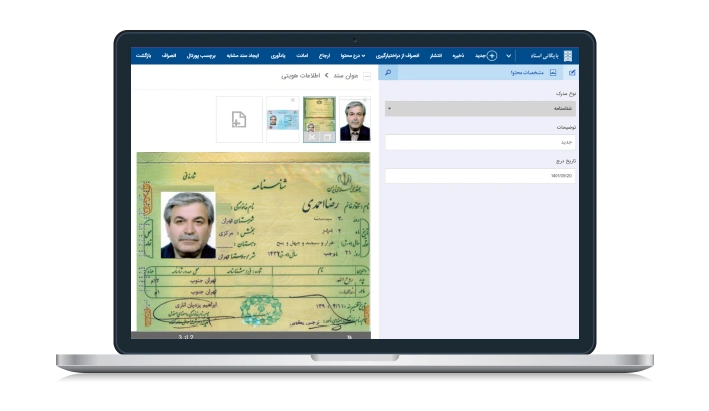
Task: Select the blue ID card thumbnail
Action: tap(281, 120)
